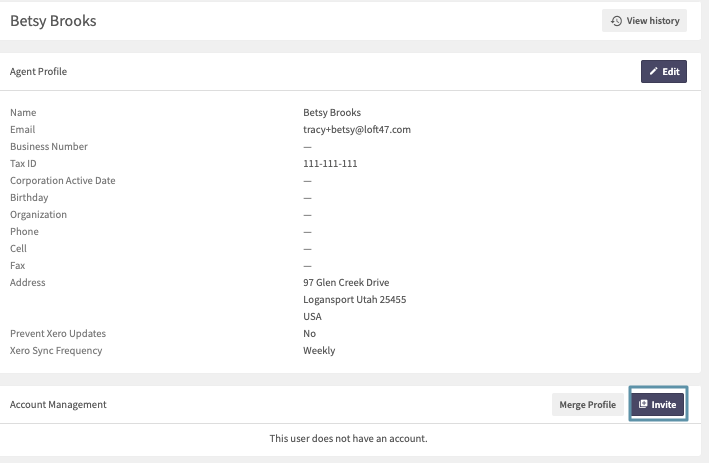Image resolution: width=709 pixels, height=463 pixels.
Task: Click the Corporation Active Date label
Action: click(63, 181)
